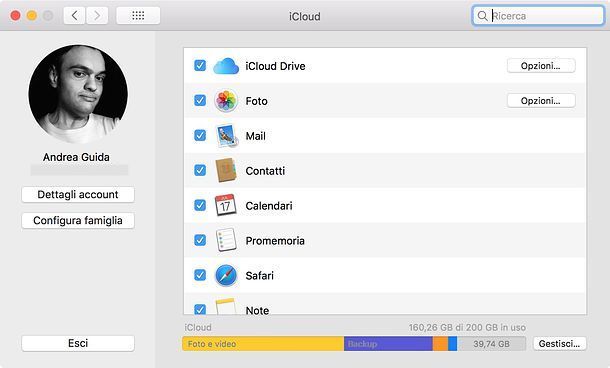This screenshot has height=368, width=610.
Task: Disable the Promemoria checkbox
Action: 200,240
